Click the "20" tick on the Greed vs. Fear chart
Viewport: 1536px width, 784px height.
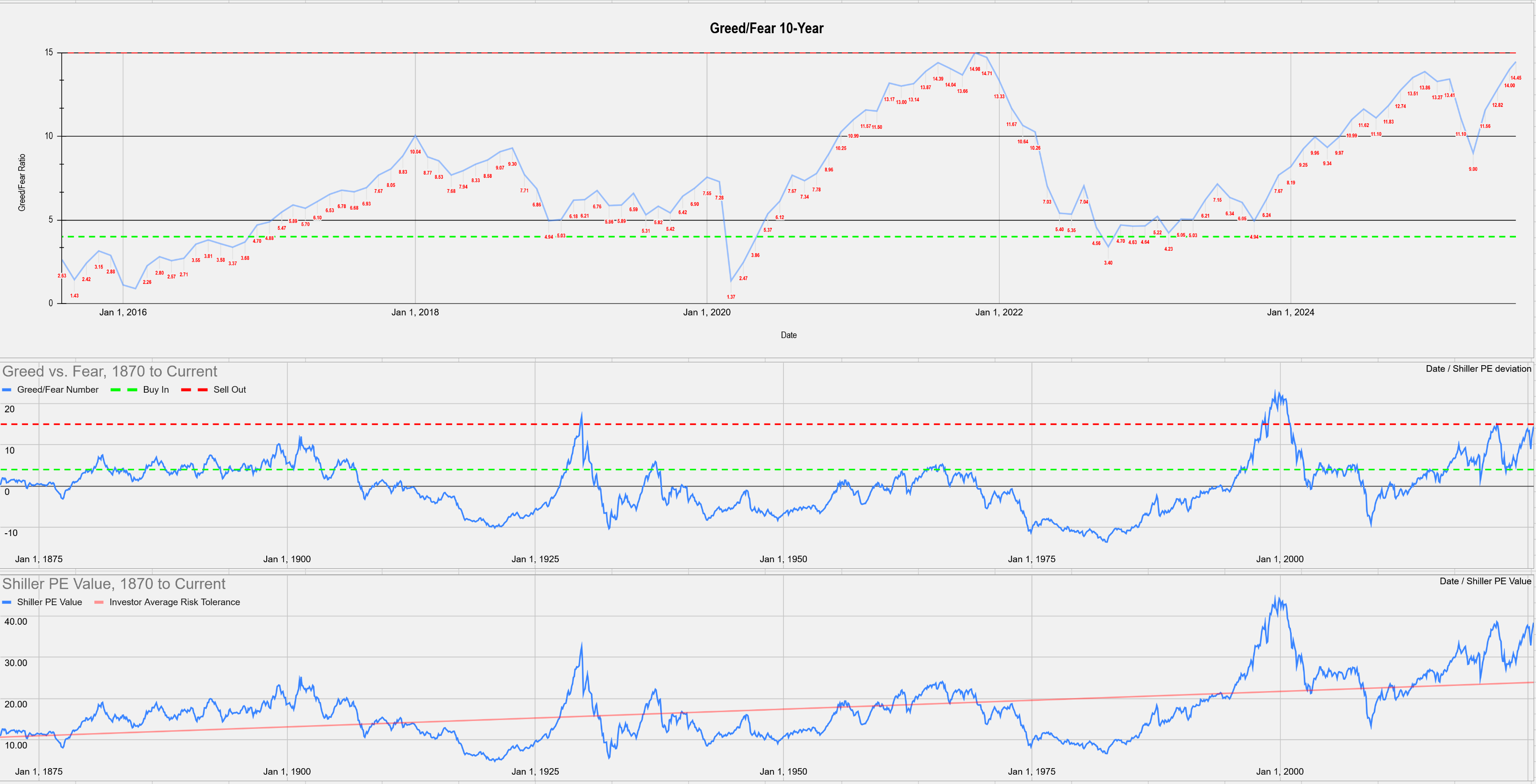coord(9,409)
